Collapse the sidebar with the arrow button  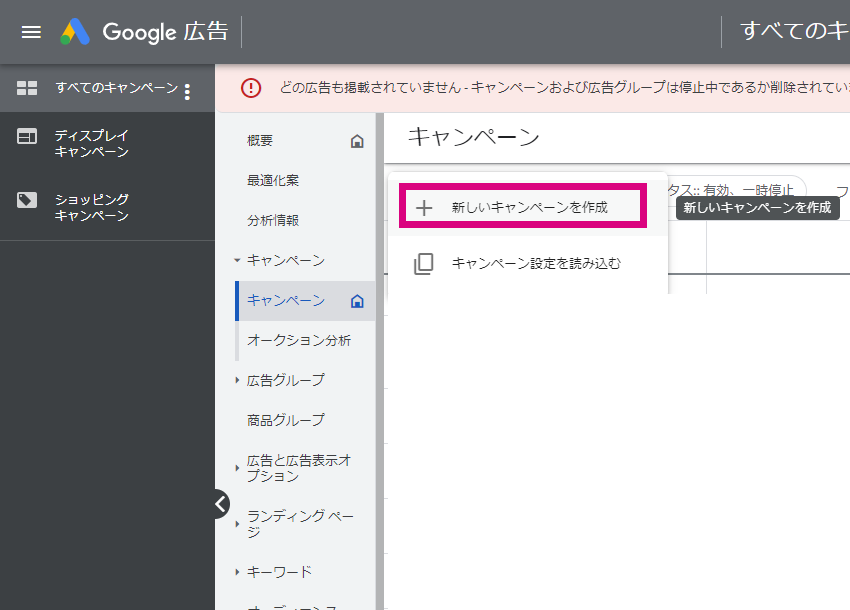pyautogui.click(x=221, y=504)
